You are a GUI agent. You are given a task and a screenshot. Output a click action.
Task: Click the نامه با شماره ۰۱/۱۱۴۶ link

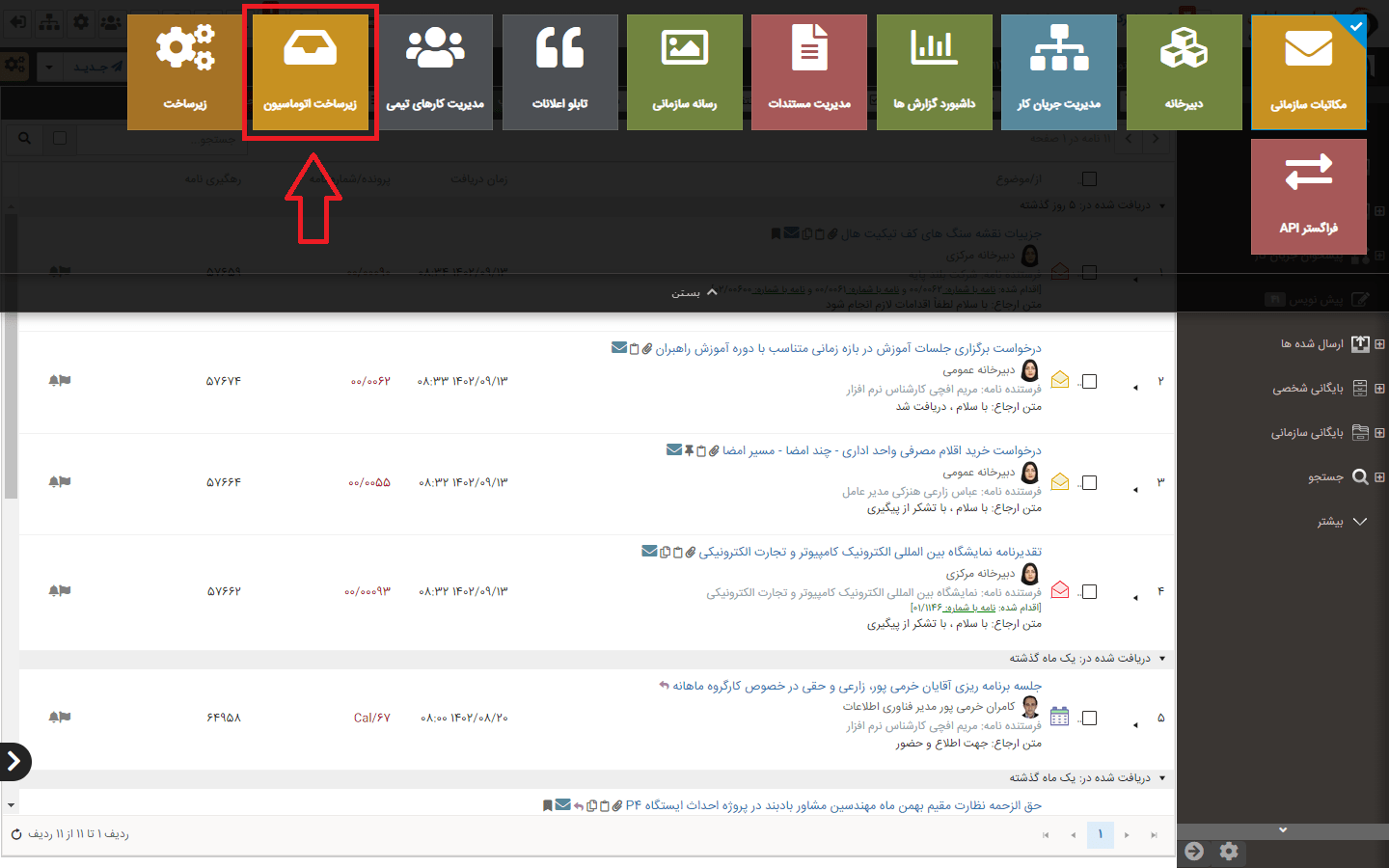point(965,606)
